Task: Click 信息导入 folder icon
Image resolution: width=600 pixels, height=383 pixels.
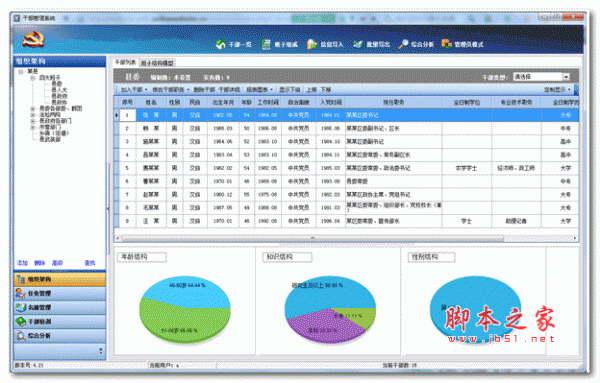Action: tap(312, 44)
